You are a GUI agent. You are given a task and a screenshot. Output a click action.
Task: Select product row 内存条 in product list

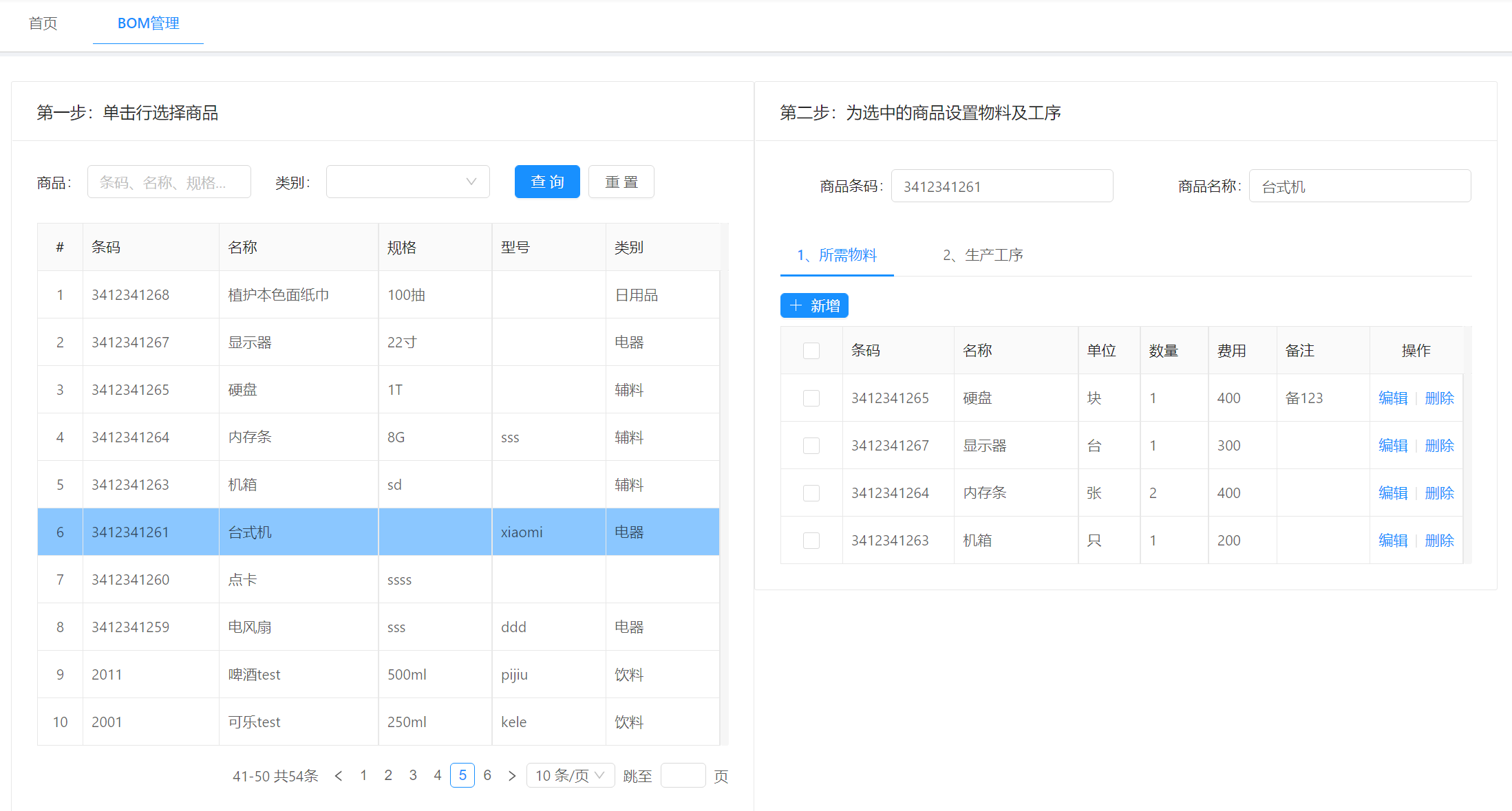[379, 437]
